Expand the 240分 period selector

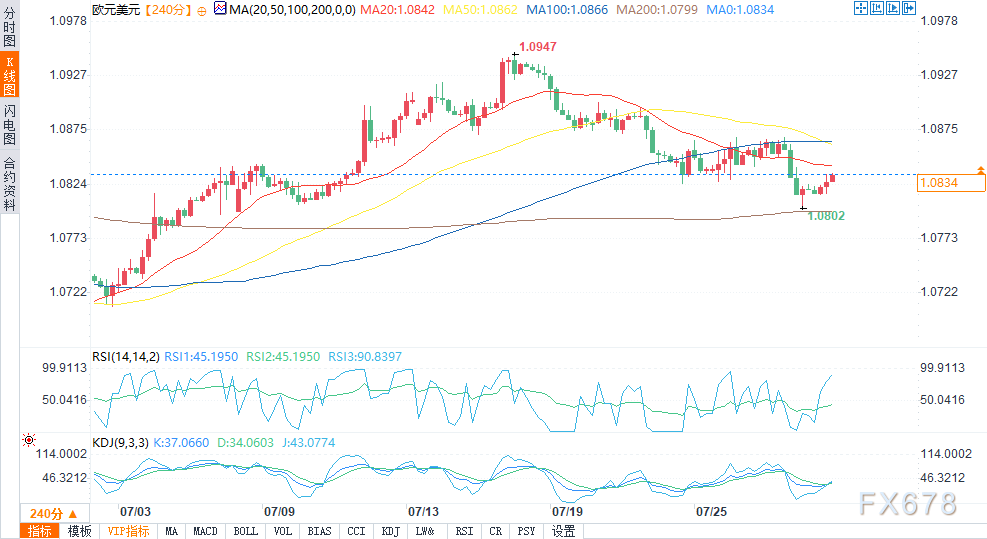(54, 513)
